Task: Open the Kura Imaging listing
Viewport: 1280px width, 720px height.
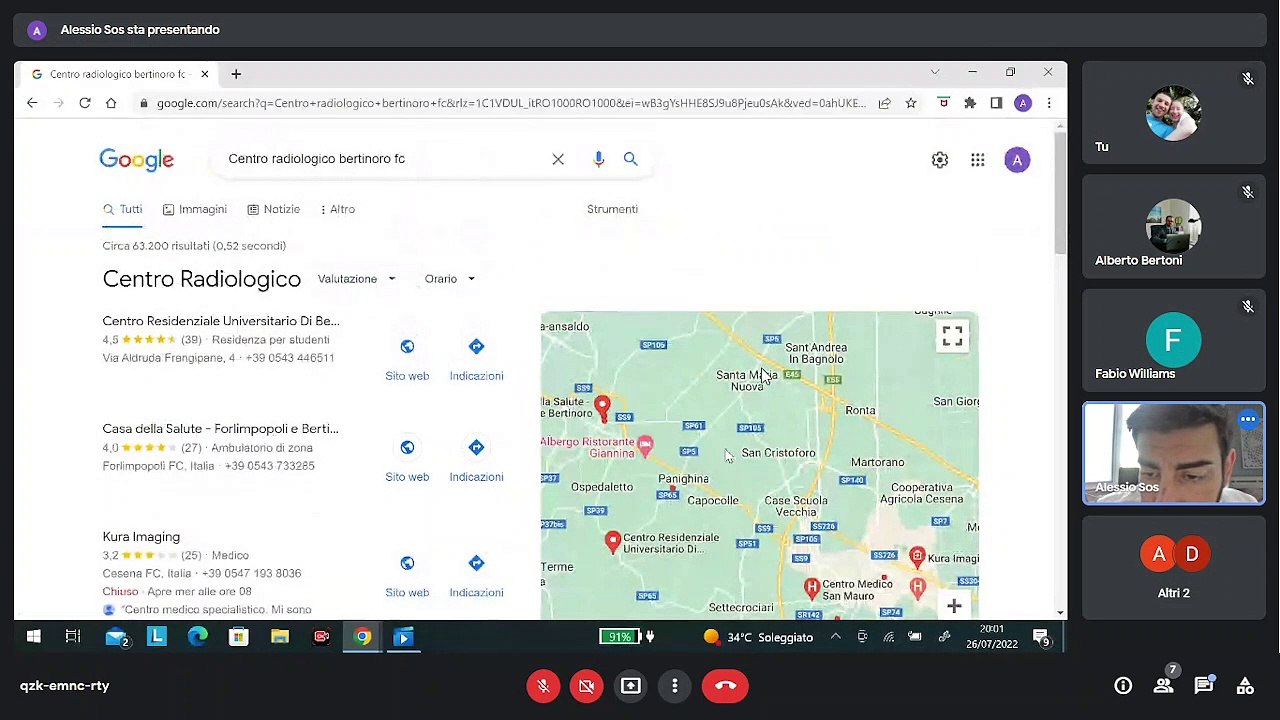Action: coord(141,537)
